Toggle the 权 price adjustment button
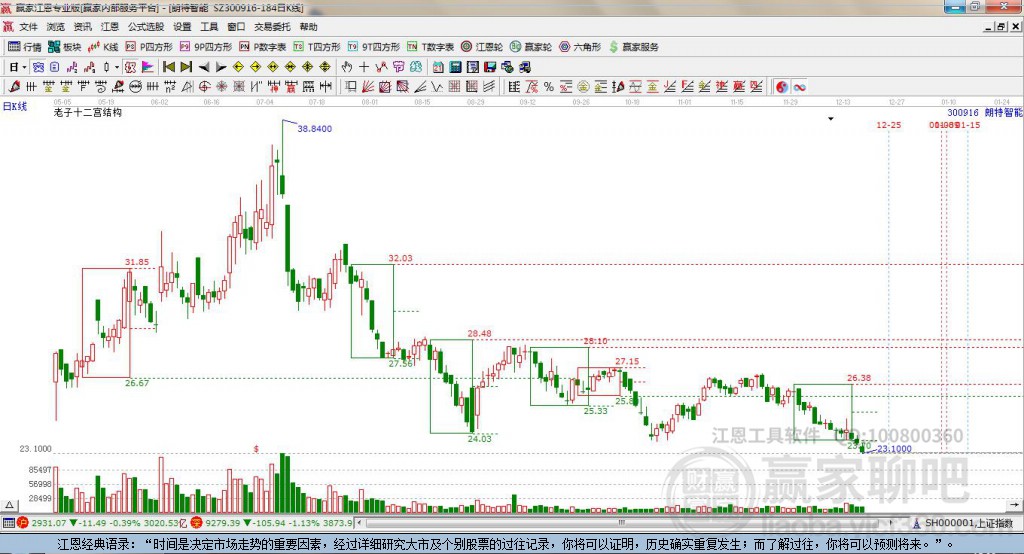 coord(130,67)
